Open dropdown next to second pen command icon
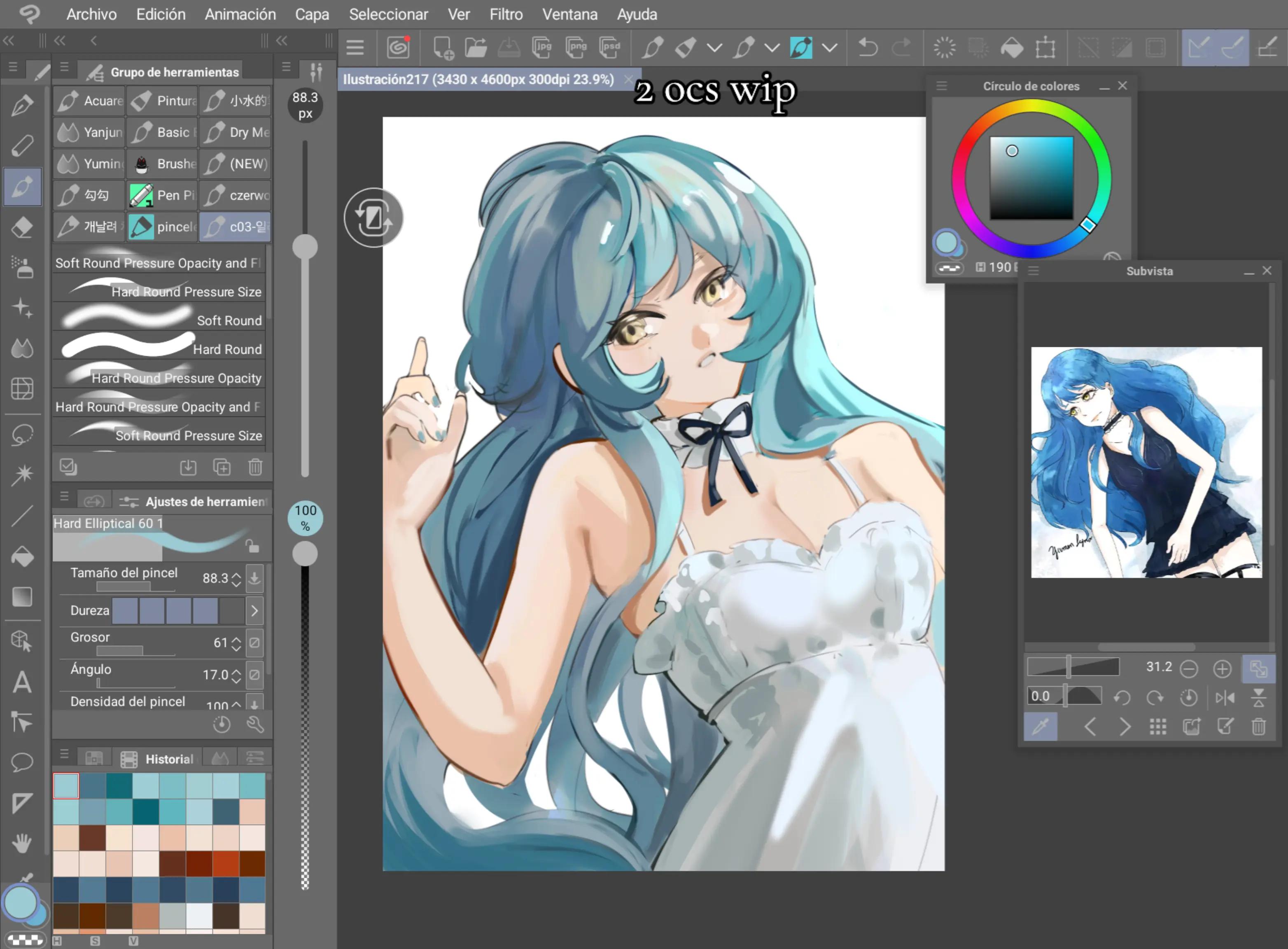 [x=772, y=48]
